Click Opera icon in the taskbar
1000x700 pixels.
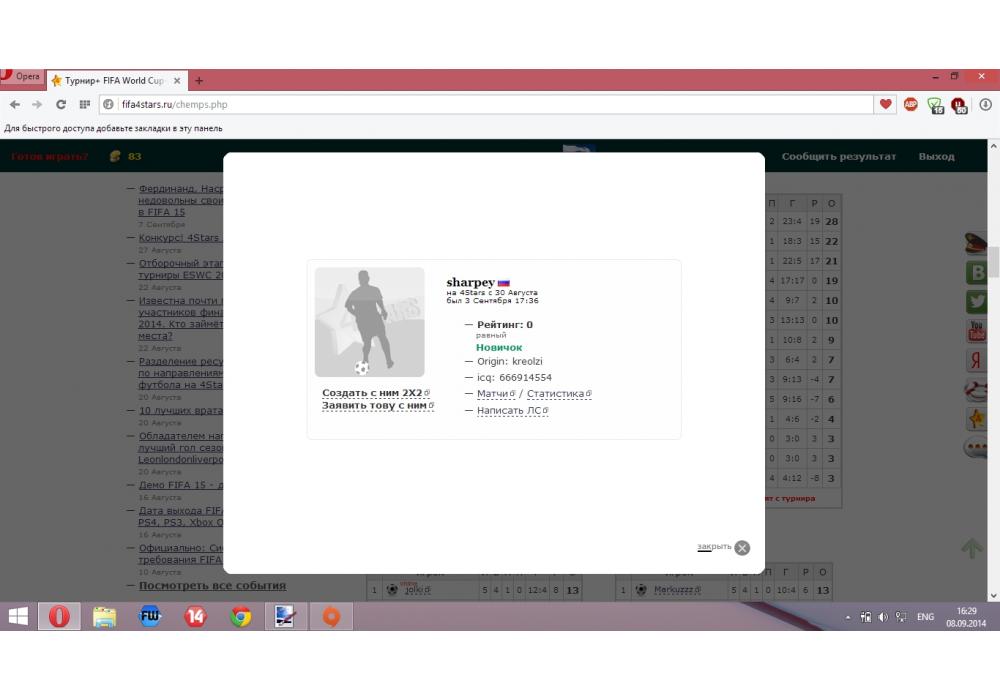(59, 616)
